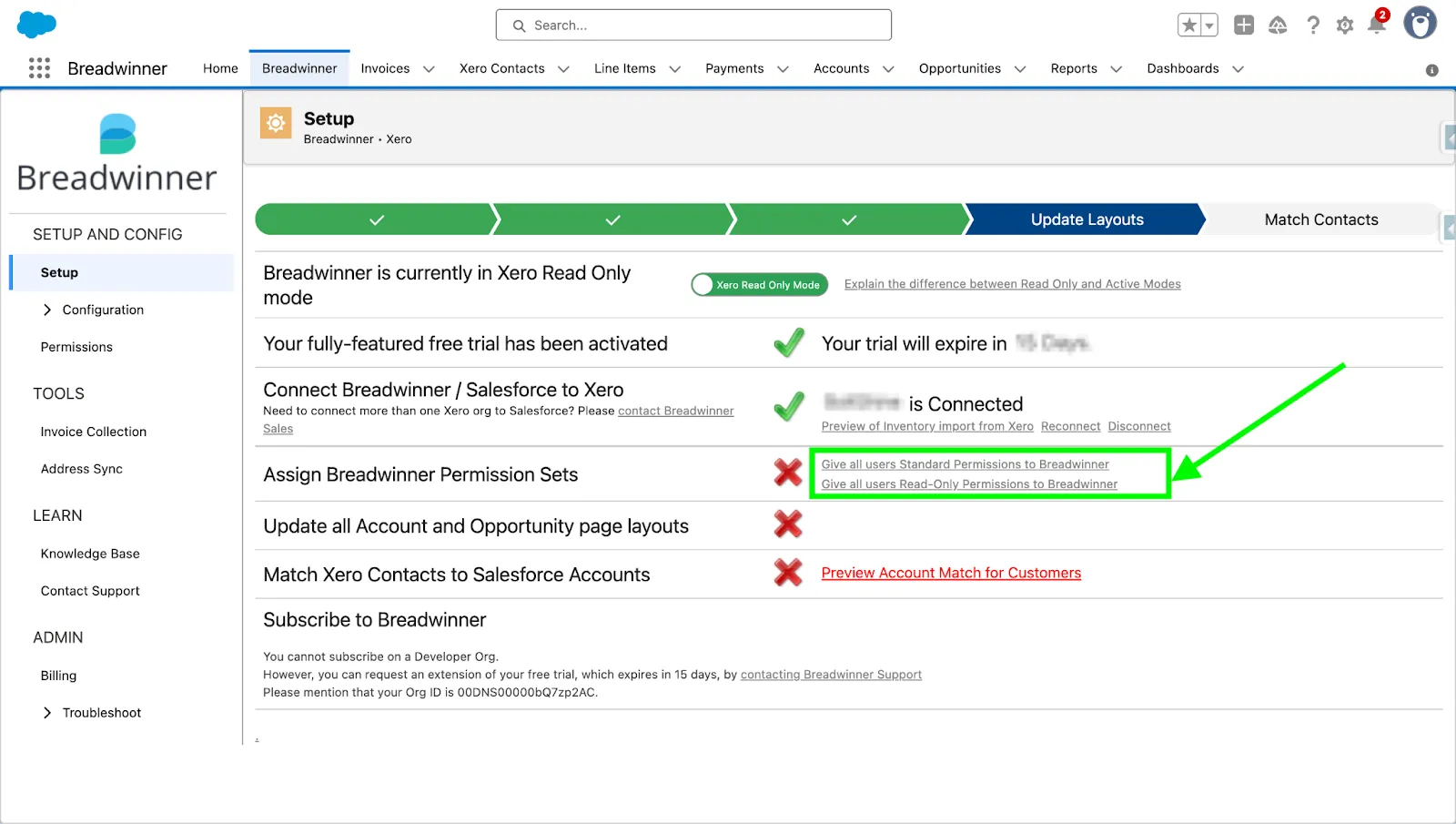Open the Trailhead guidance icon
This screenshot has width=1456, height=824.
[x=1278, y=25]
